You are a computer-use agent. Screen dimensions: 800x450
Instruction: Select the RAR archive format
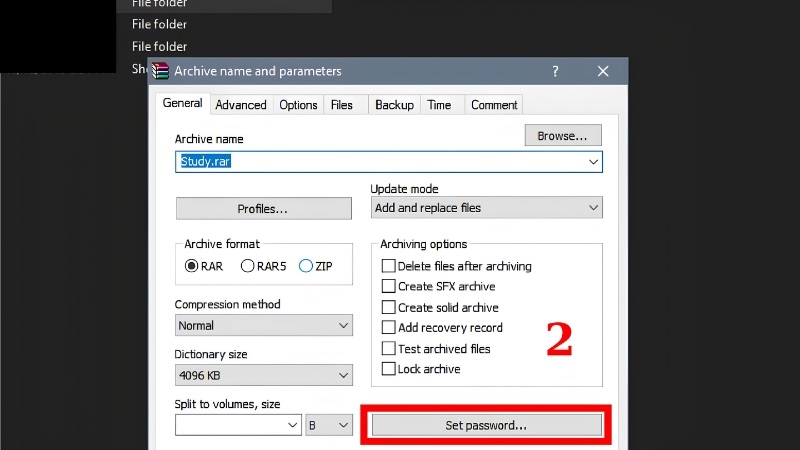tap(204, 266)
